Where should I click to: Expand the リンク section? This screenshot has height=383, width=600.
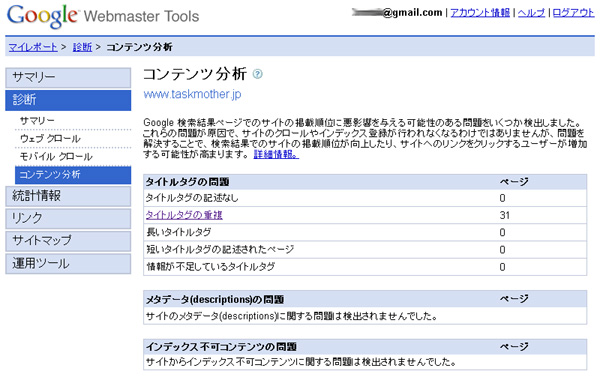68,219
